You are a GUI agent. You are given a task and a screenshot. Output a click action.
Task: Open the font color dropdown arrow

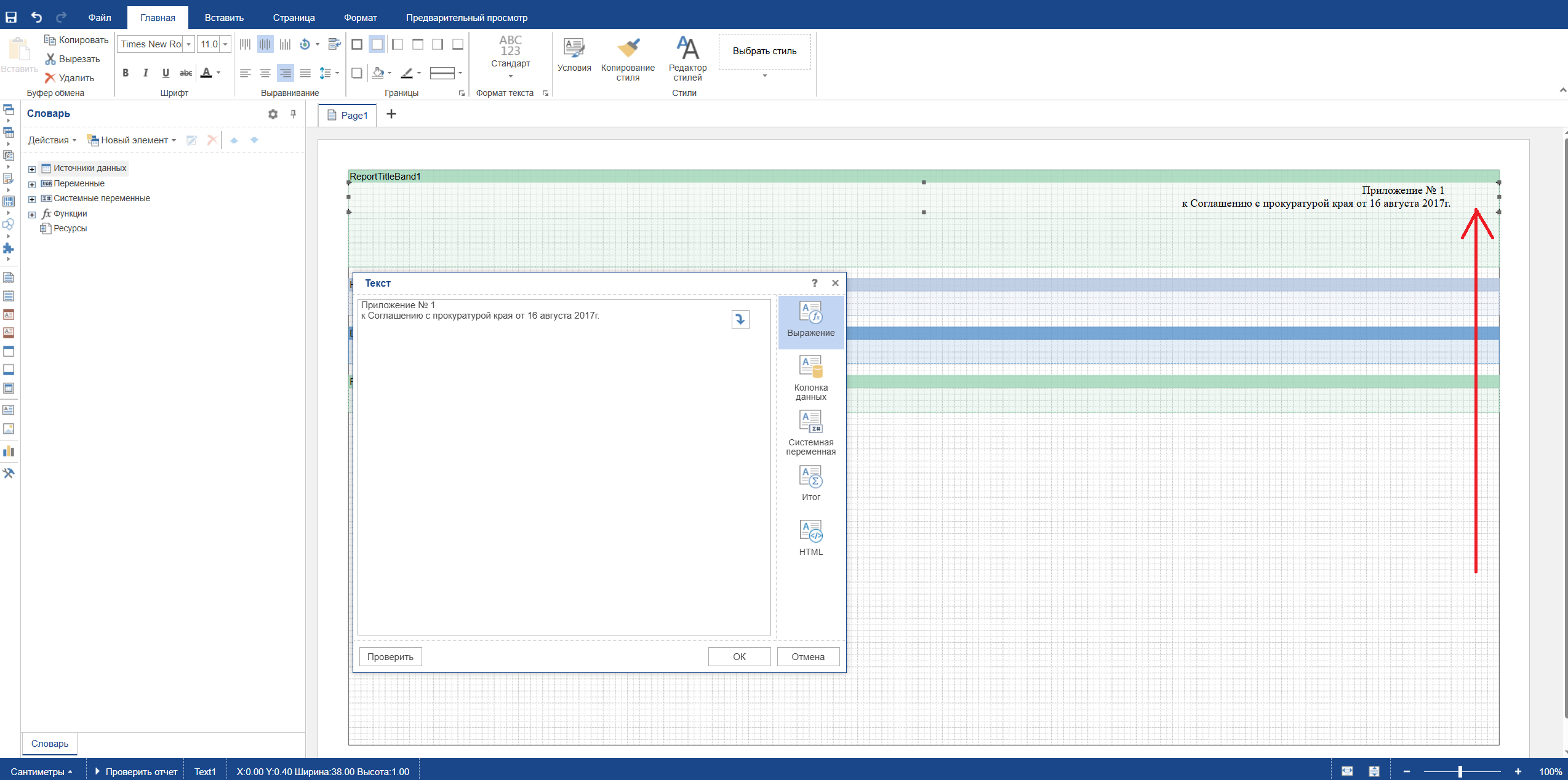(x=218, y=73)
